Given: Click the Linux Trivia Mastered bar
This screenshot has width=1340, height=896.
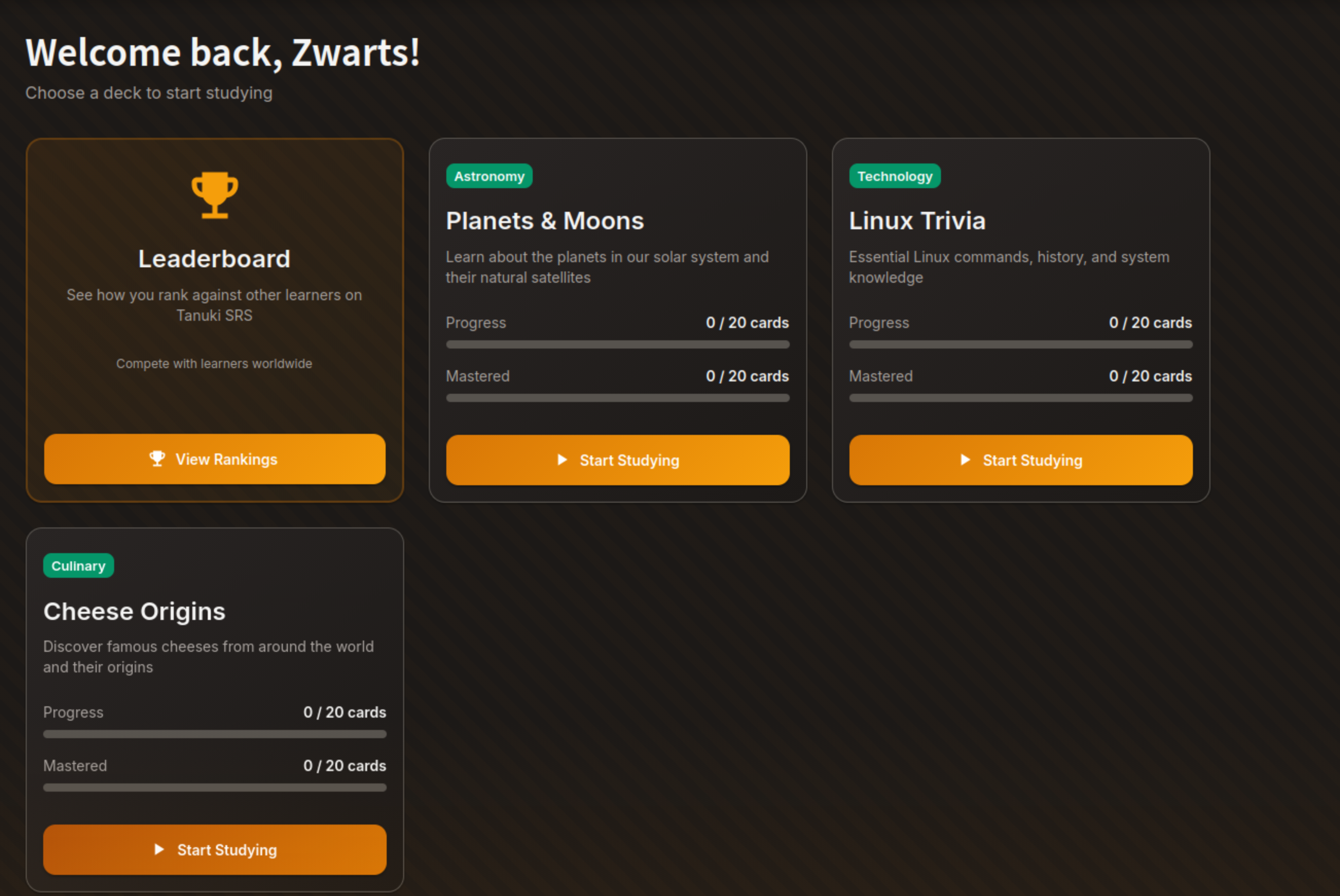Looking at the screenshot, I should click(x=1020, y=398).
